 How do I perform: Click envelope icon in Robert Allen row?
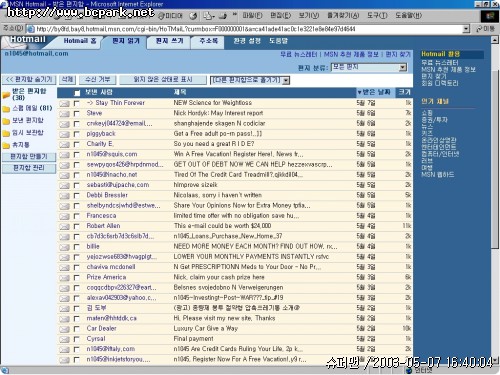64,227
